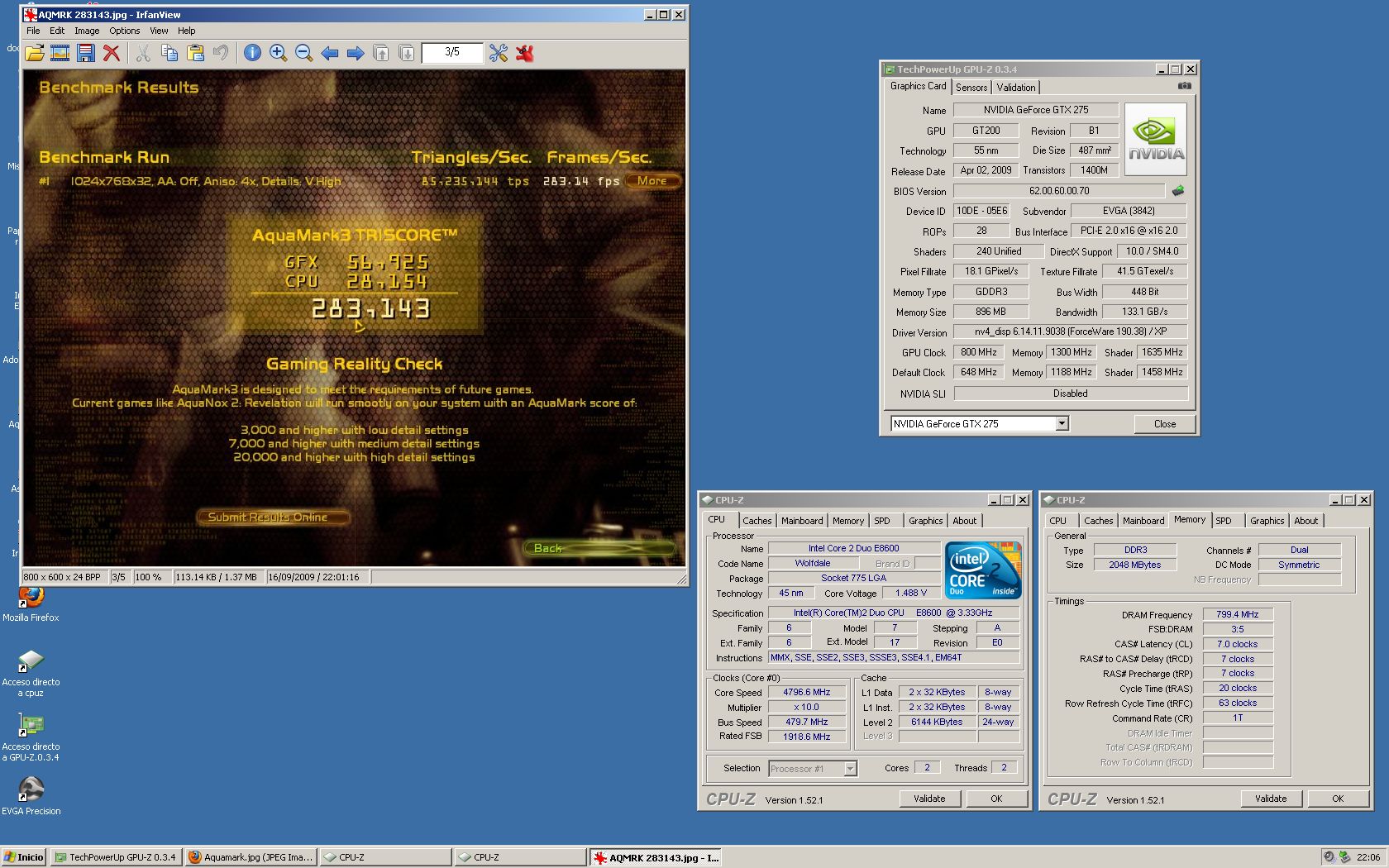Image resolution: width=1389 pixels, height=868 pixels.
Task: Click the DRAM Frequency value 799.4 MHz
Action: pos(1237,614)
